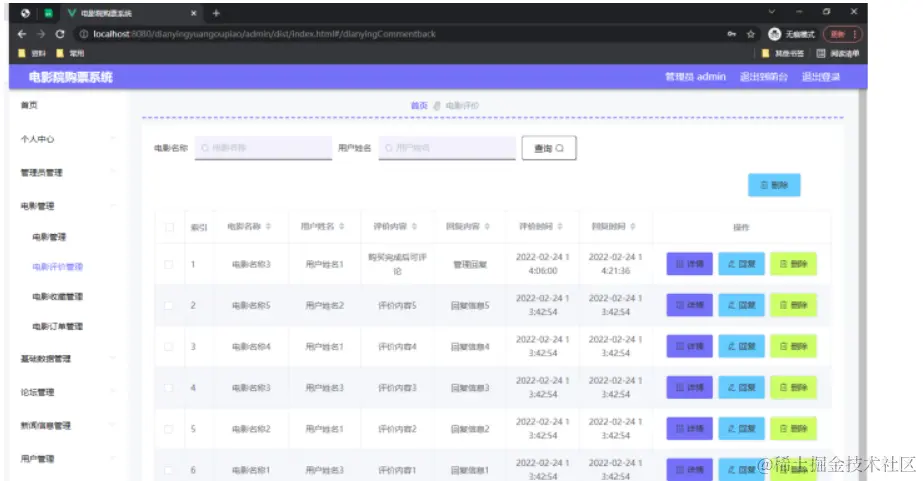This screenshot has width=923, height=481.
Task: Open the 电影管理 submenu item
Action: (49, 237)
